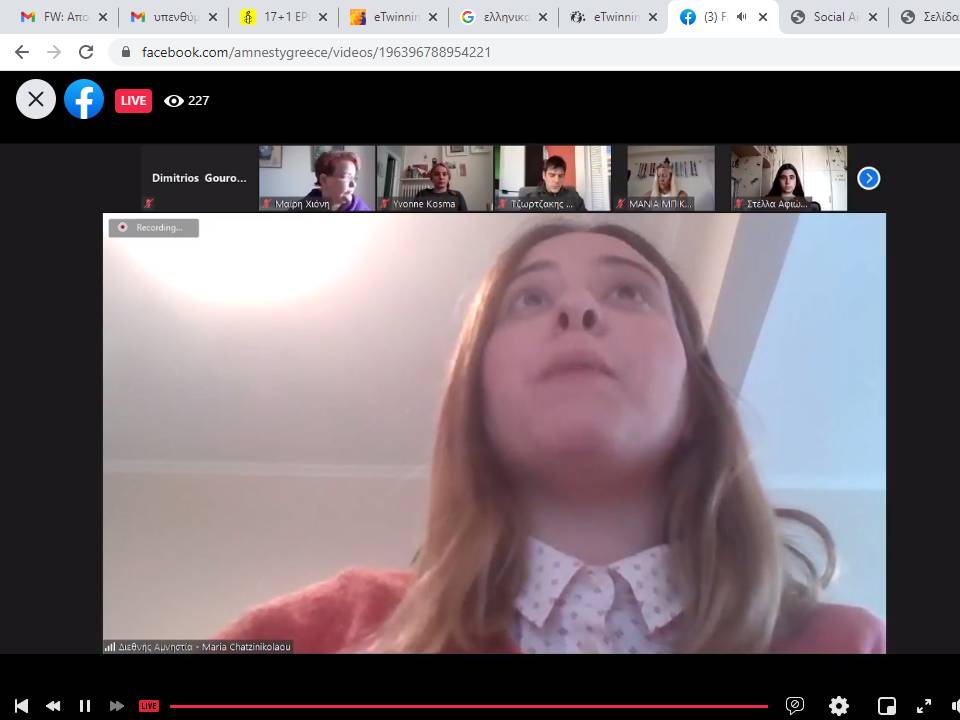Viewport: 960px width, 720px height.
Task: Show next participants with blue arrow
Action: [869, 178]
